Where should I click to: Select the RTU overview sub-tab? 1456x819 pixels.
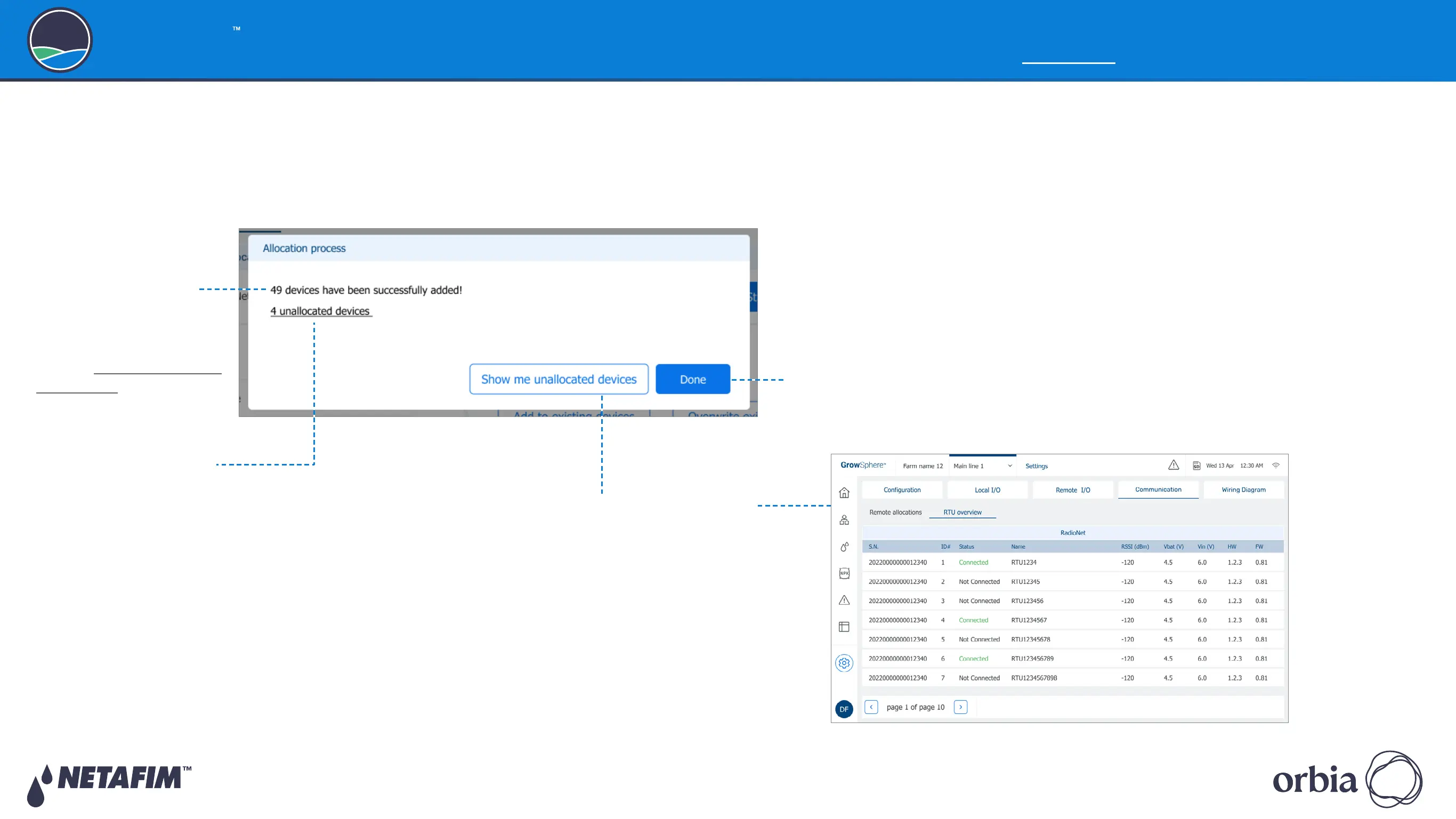[x=962, y=512]
